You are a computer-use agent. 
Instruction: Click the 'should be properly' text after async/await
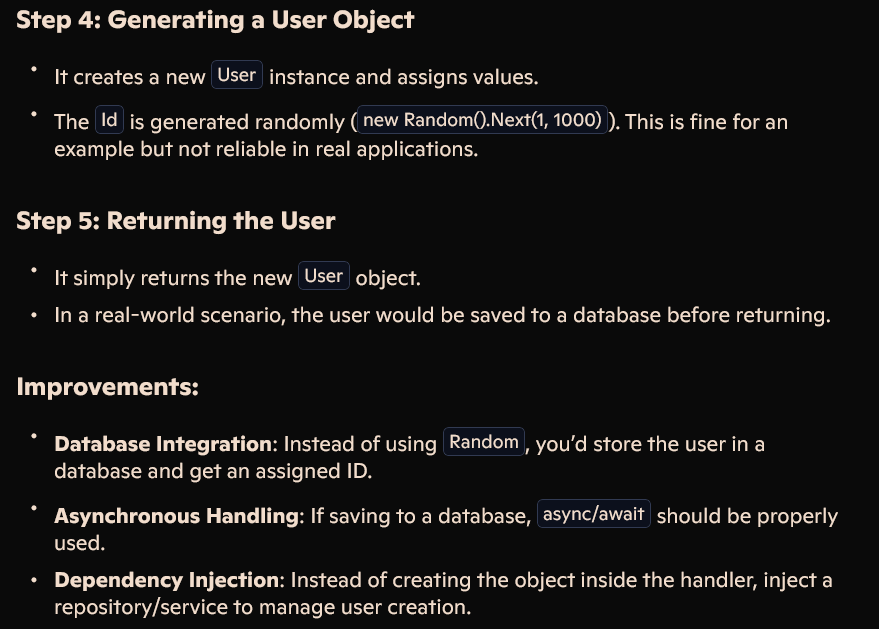[747, 516]
